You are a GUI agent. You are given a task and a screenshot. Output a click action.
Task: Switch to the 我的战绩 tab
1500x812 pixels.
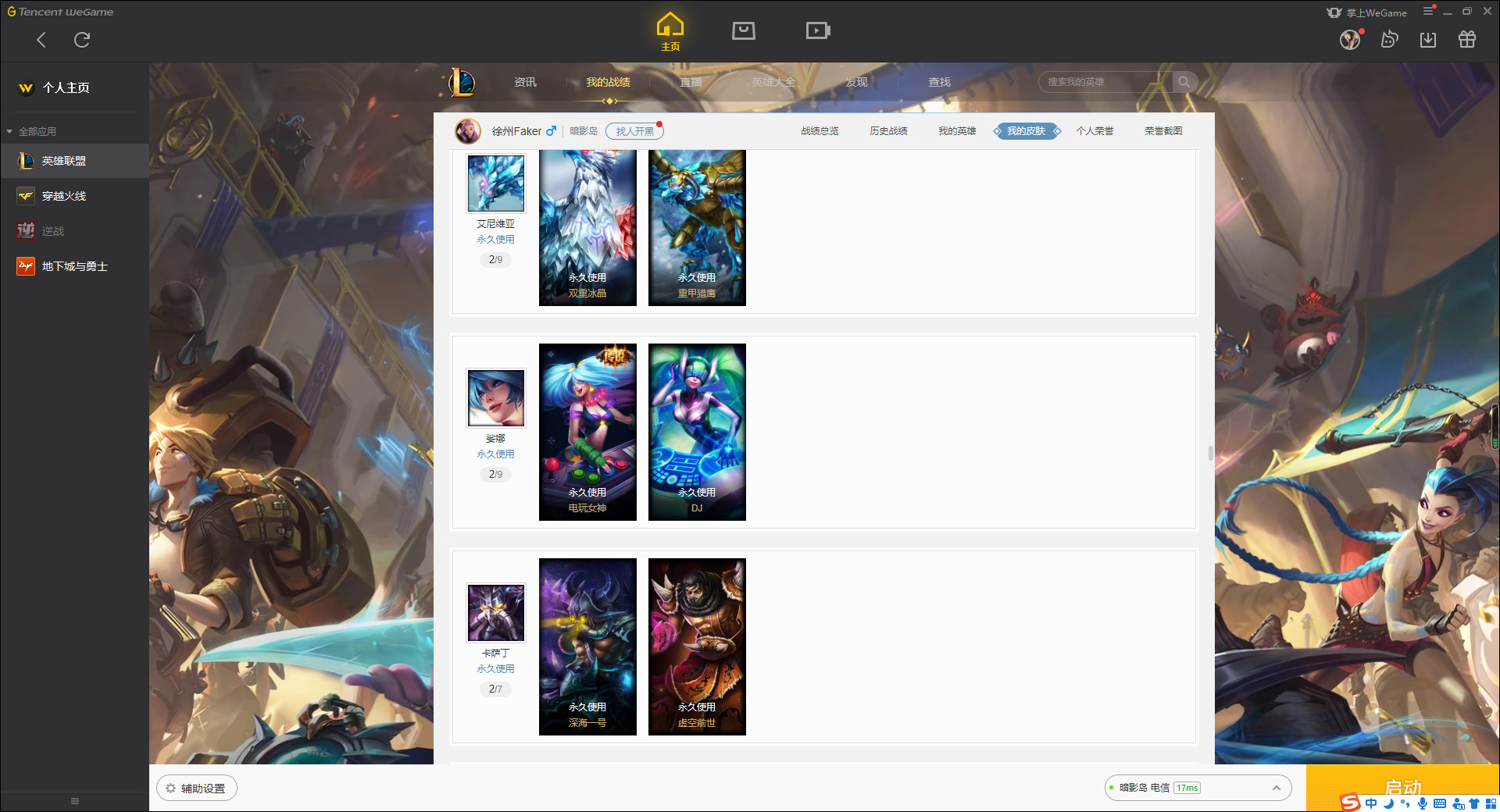[608, 82]
